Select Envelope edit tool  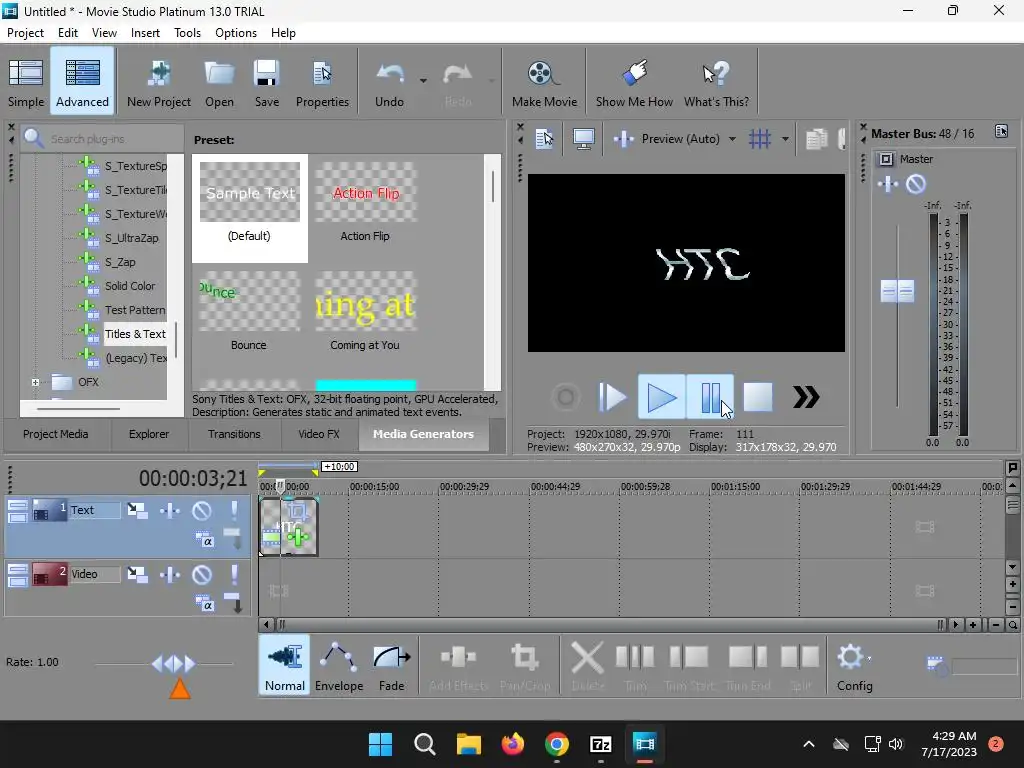[x=339, y=666]
